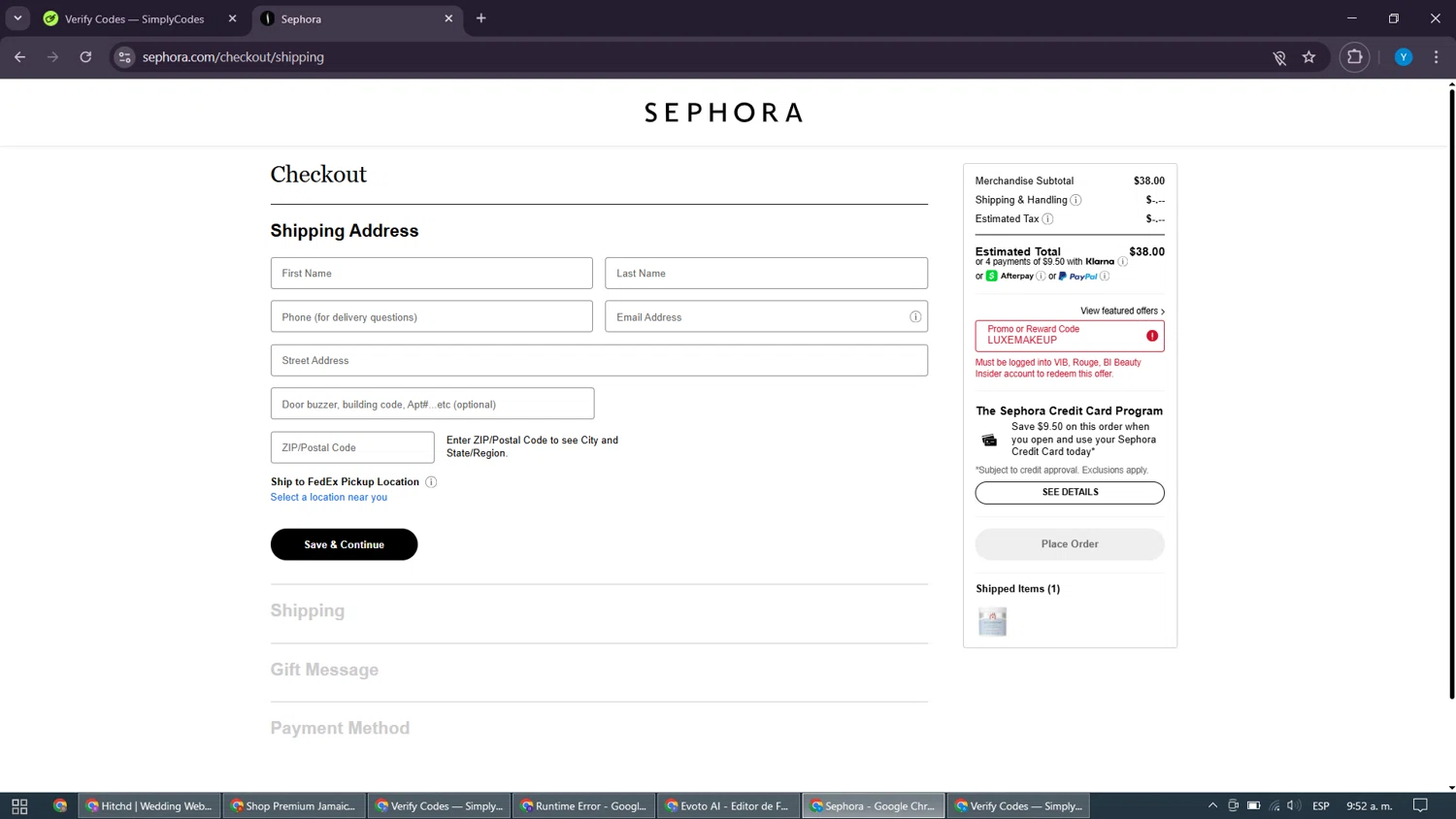Click FedEx Pickup Location info icon
1456x819 pixels.
point(431,482)
